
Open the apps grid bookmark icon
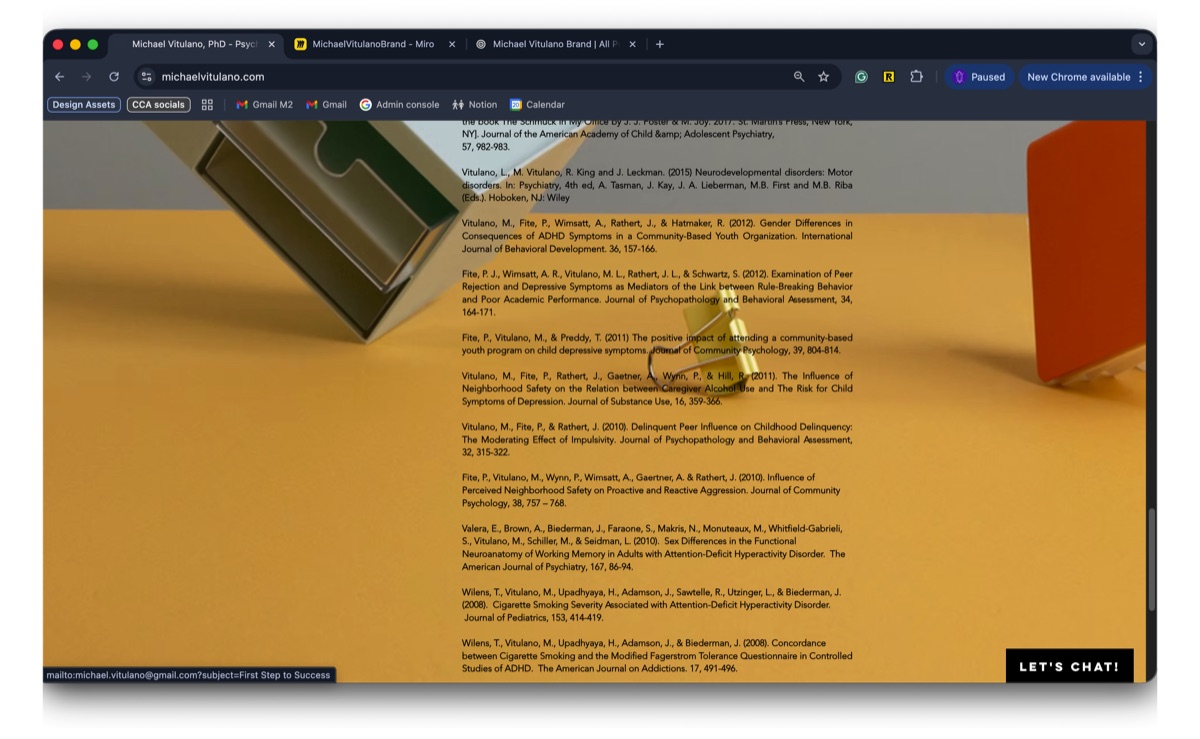pos(208,104)
